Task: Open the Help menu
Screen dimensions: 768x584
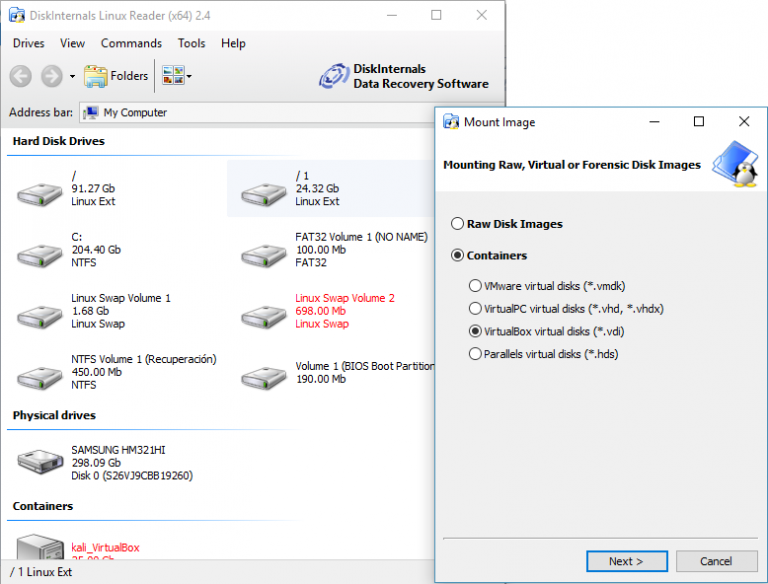Action: point(233,43)
